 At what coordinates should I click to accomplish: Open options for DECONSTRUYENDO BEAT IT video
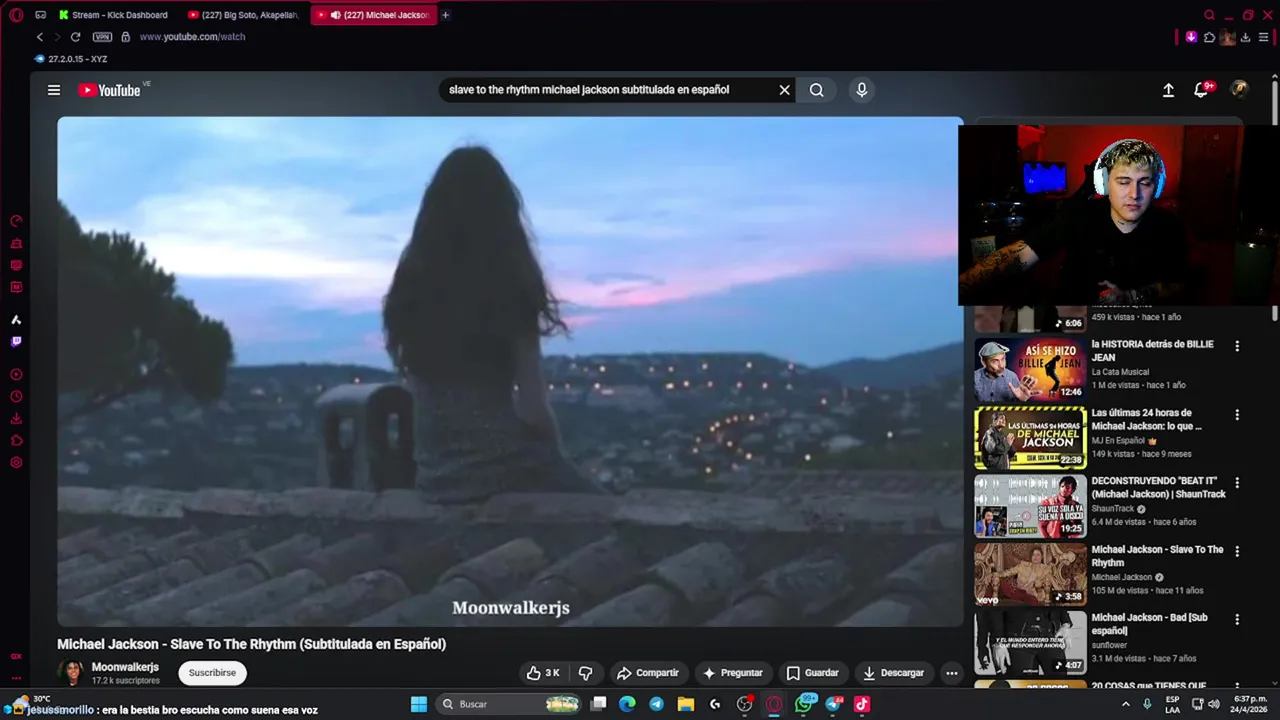coord(1237,482)
